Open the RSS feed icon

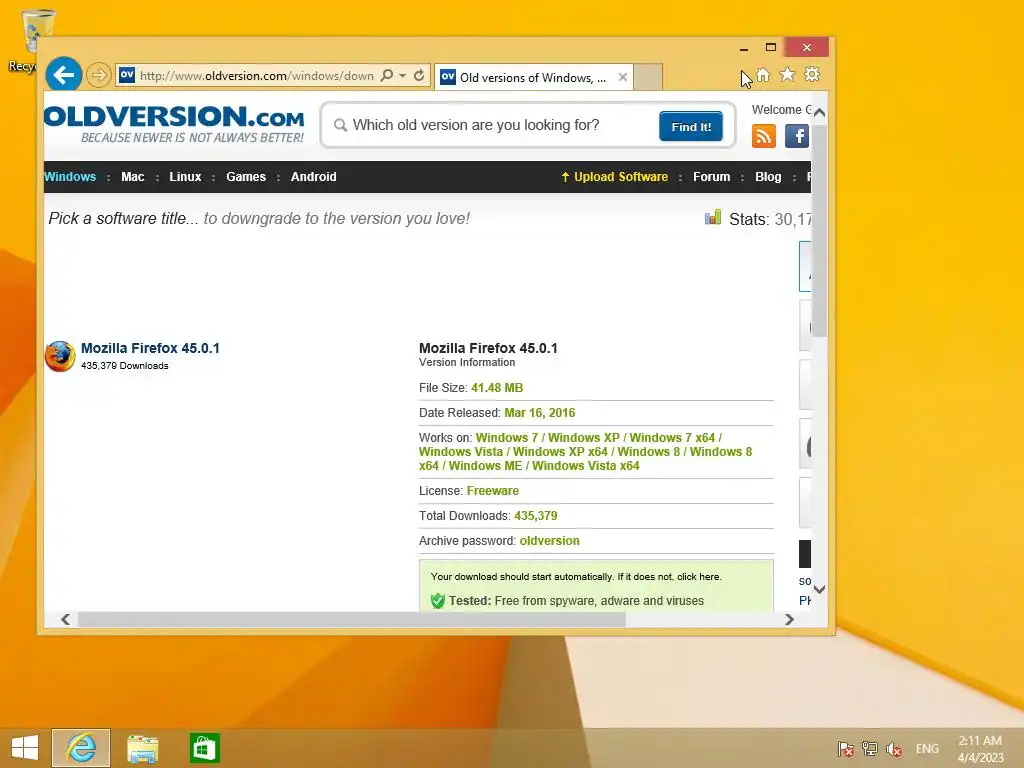(763, 136)
